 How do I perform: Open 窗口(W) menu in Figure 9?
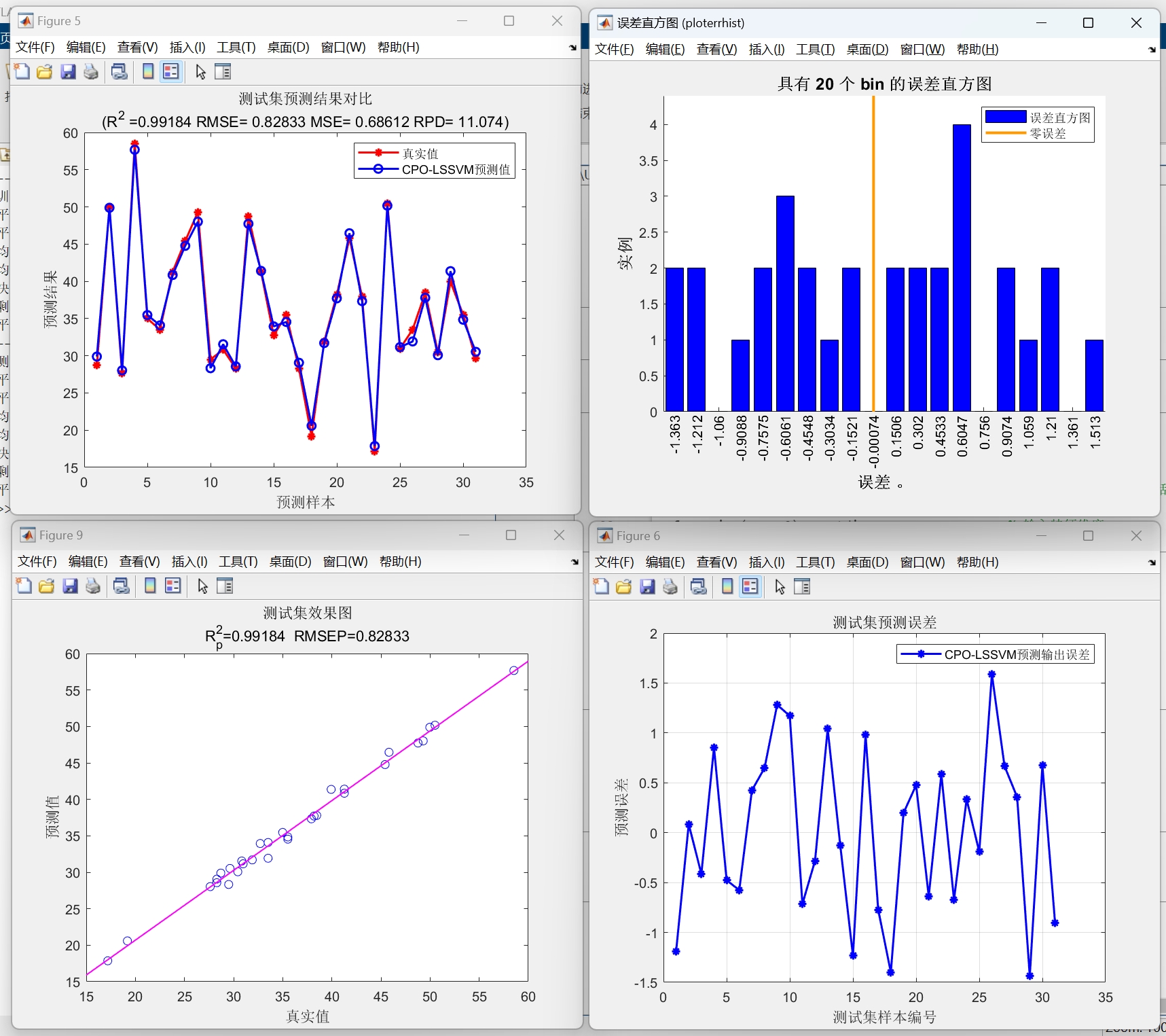346,561
